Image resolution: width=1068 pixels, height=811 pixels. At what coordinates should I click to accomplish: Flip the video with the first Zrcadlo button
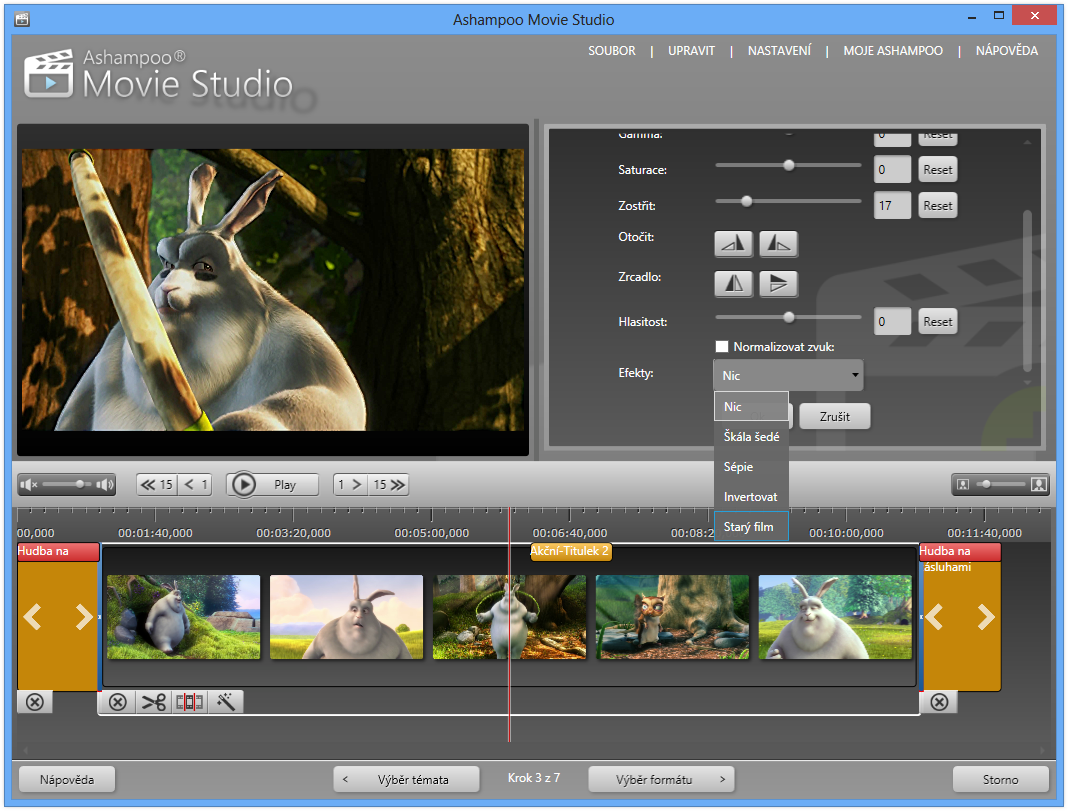(x=733, y=283)
